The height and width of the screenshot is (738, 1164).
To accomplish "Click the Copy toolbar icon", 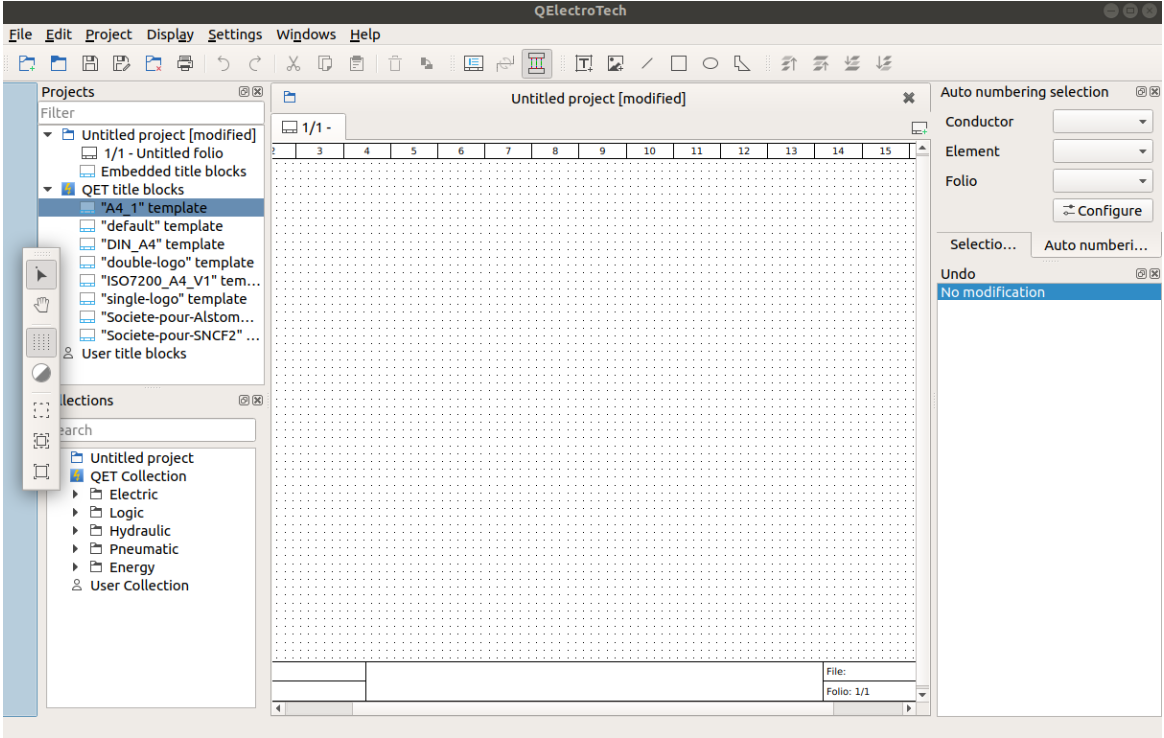I will 325,63.
